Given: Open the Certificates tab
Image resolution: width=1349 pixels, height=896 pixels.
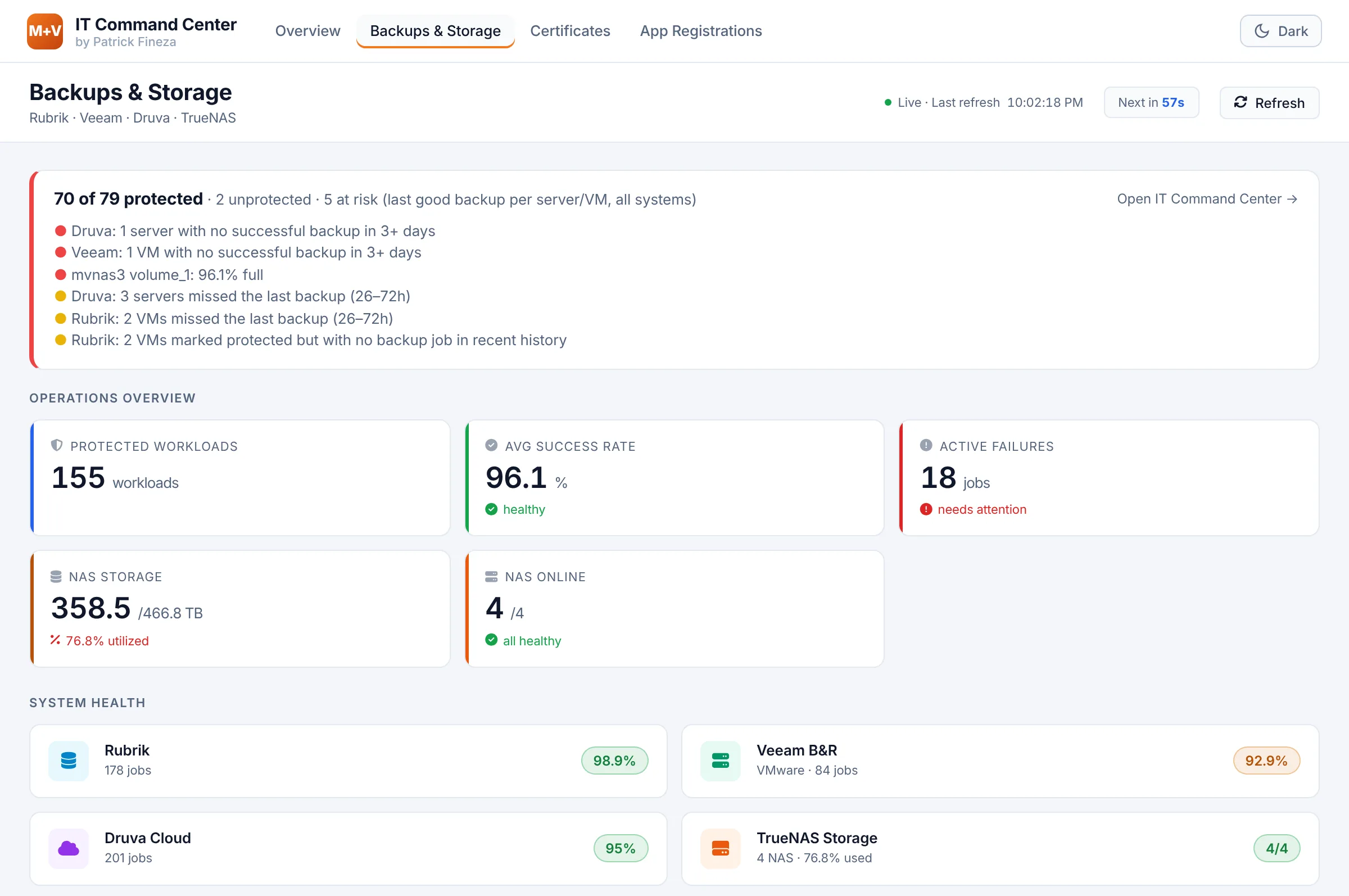Looking at the screenshot, I should click(x=570, y=31).
